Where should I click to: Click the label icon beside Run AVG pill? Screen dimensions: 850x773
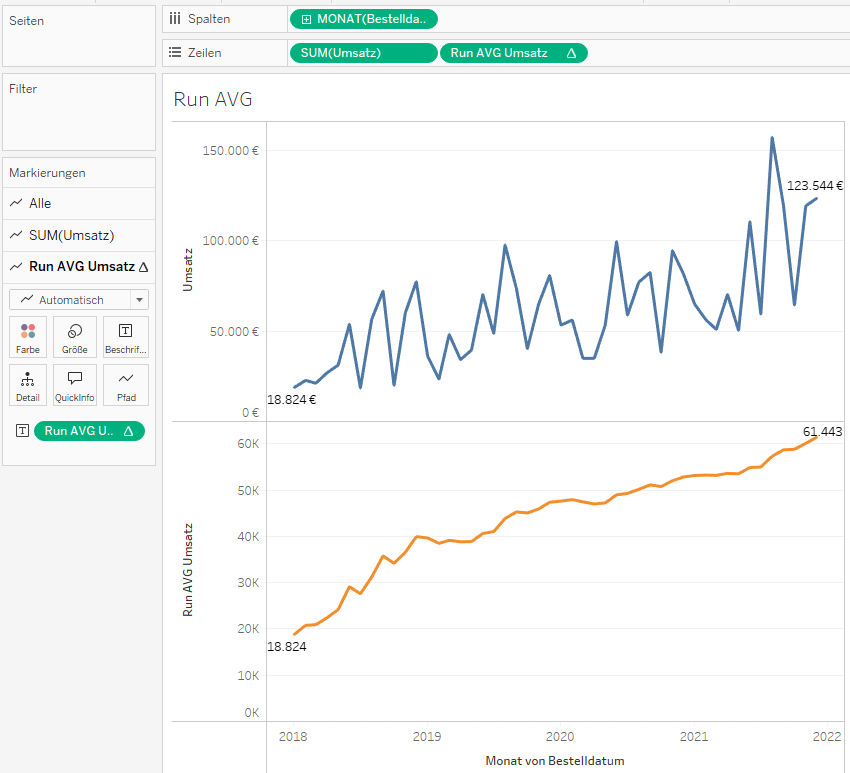22,431
